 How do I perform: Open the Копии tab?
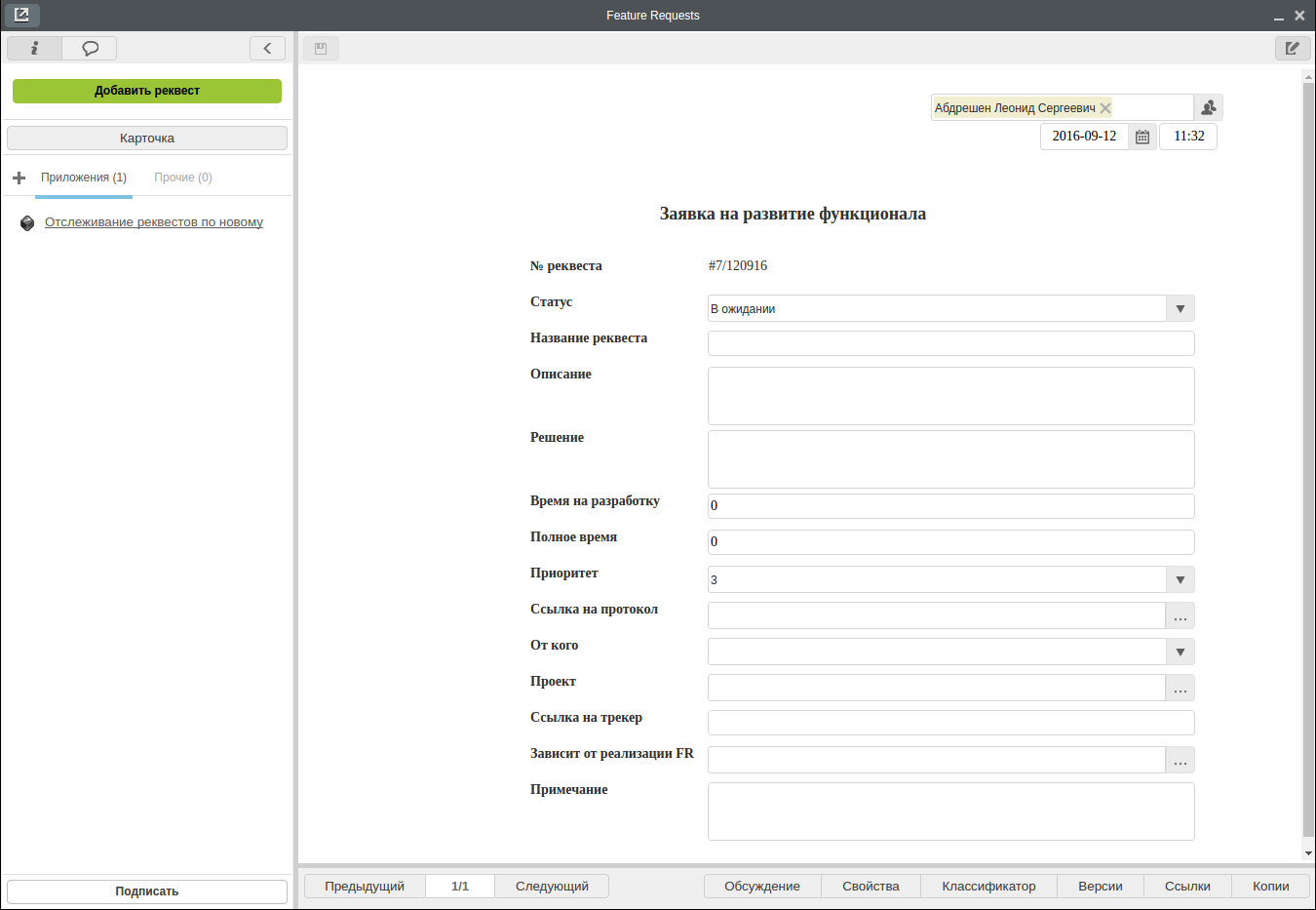point(1271,886)
